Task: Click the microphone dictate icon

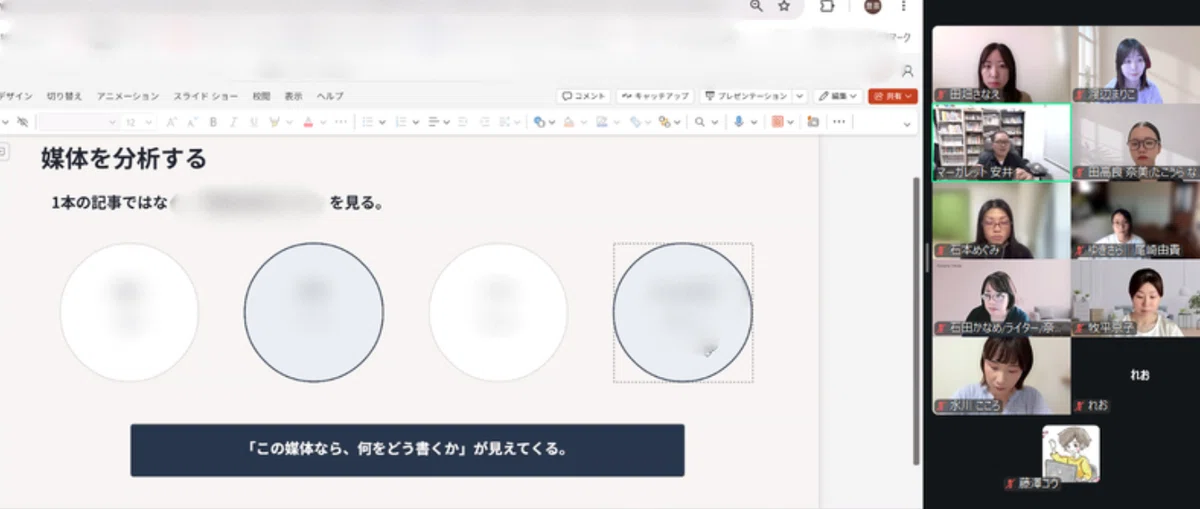Action: tap(739, 122)
